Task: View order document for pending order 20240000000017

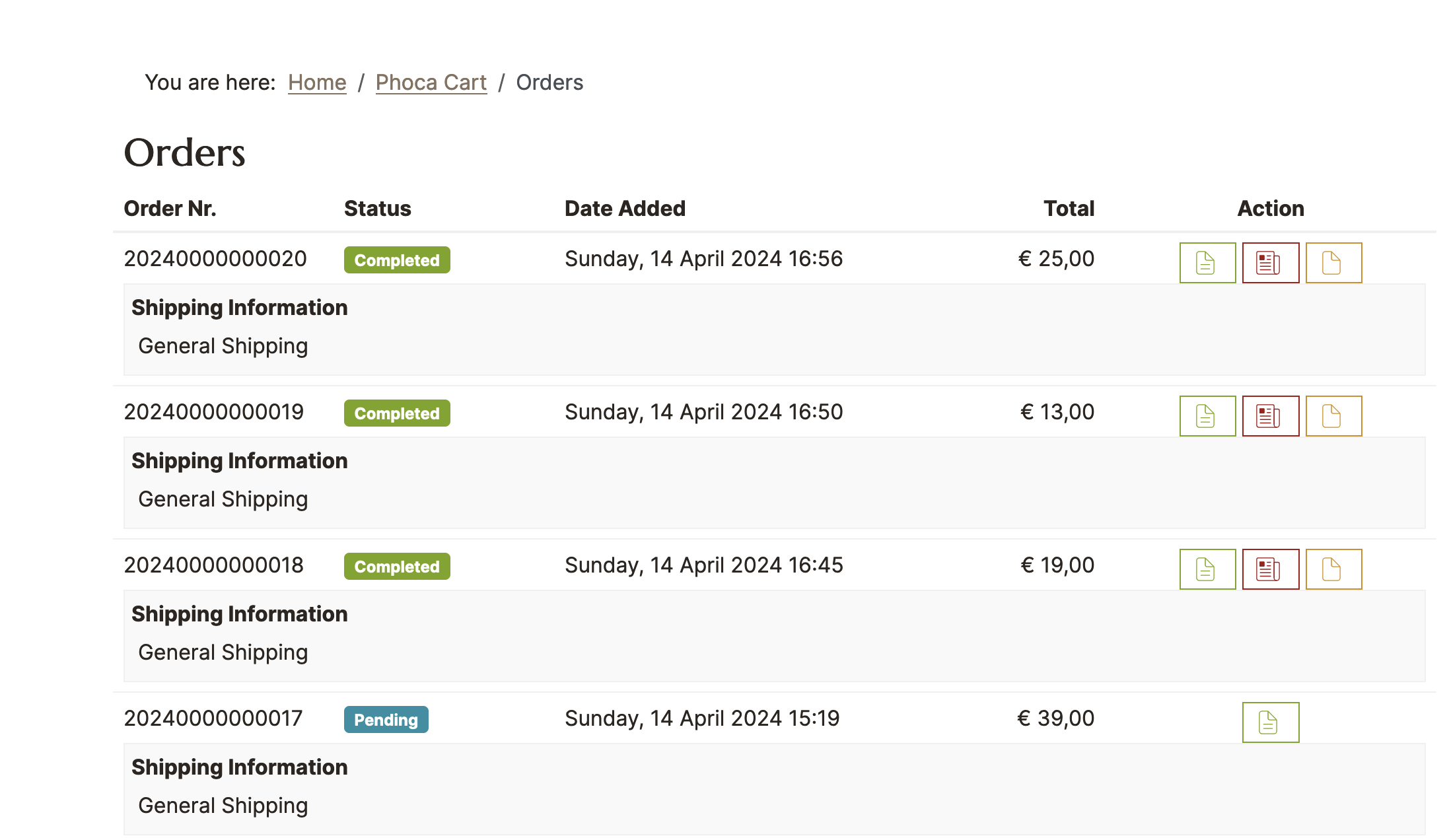Action: coord(1270,722)
